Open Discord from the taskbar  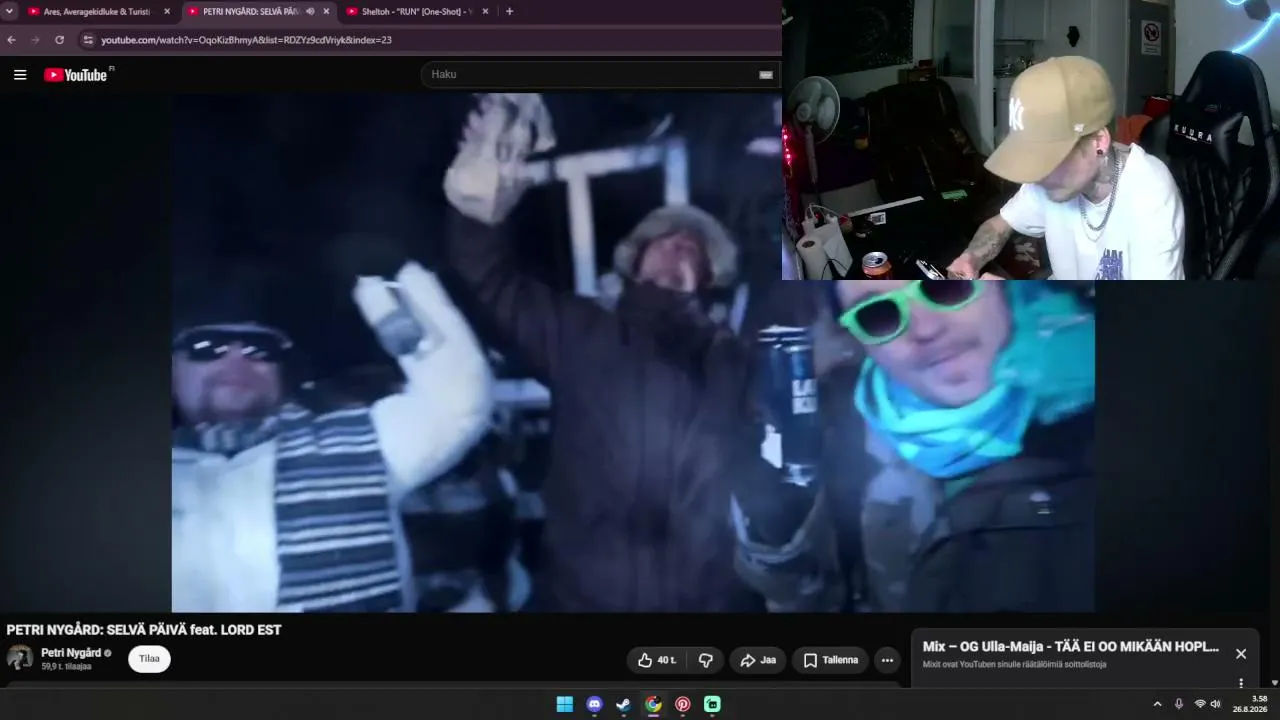tap(594, 704)
